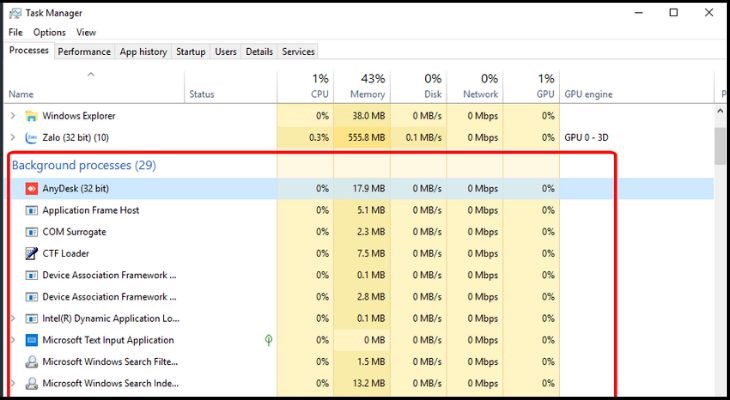Click the 5.1 MB Application Frame Host memory
This screenshot has height=400, width=730.
pyautogui.click(x=371, y=210)
